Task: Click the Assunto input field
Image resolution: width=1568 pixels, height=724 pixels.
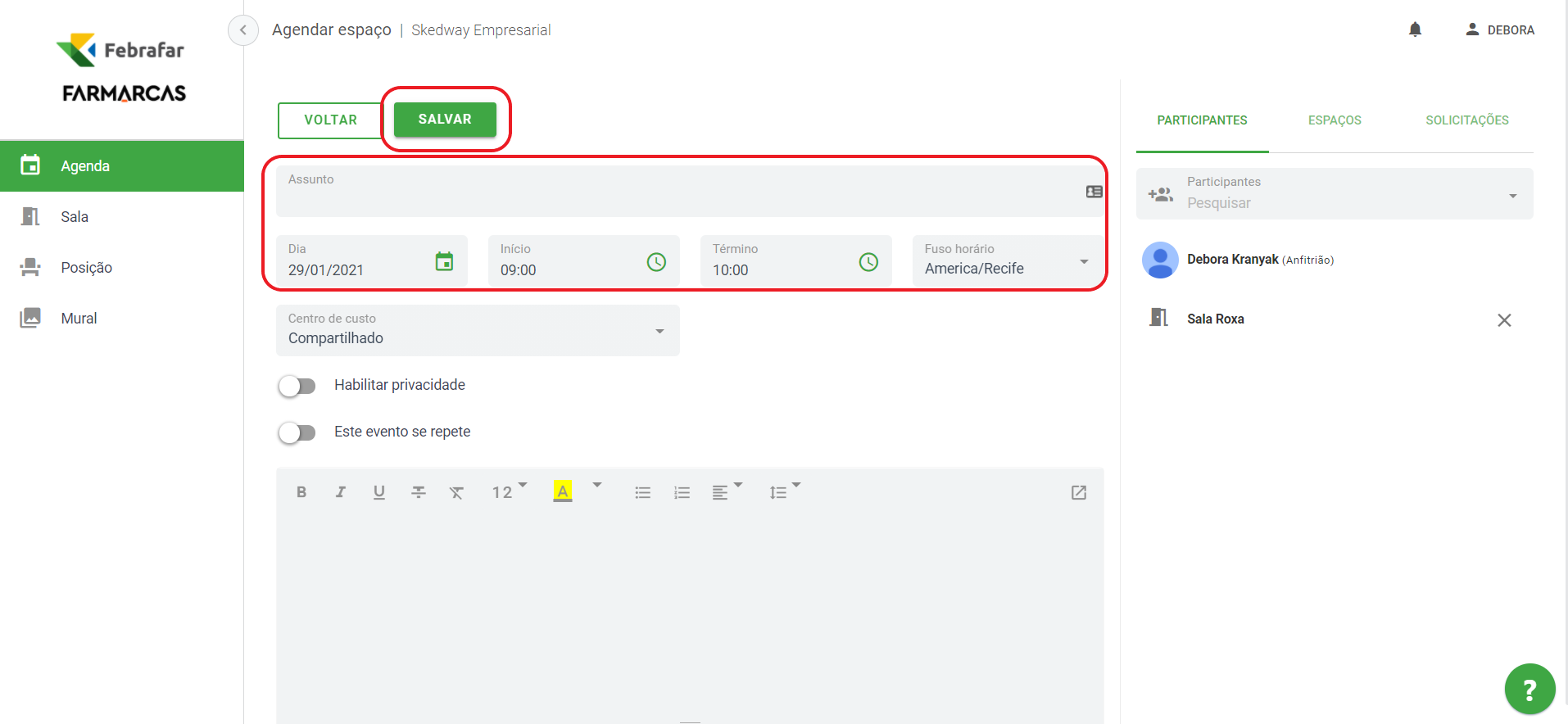Action: point(680,197)
